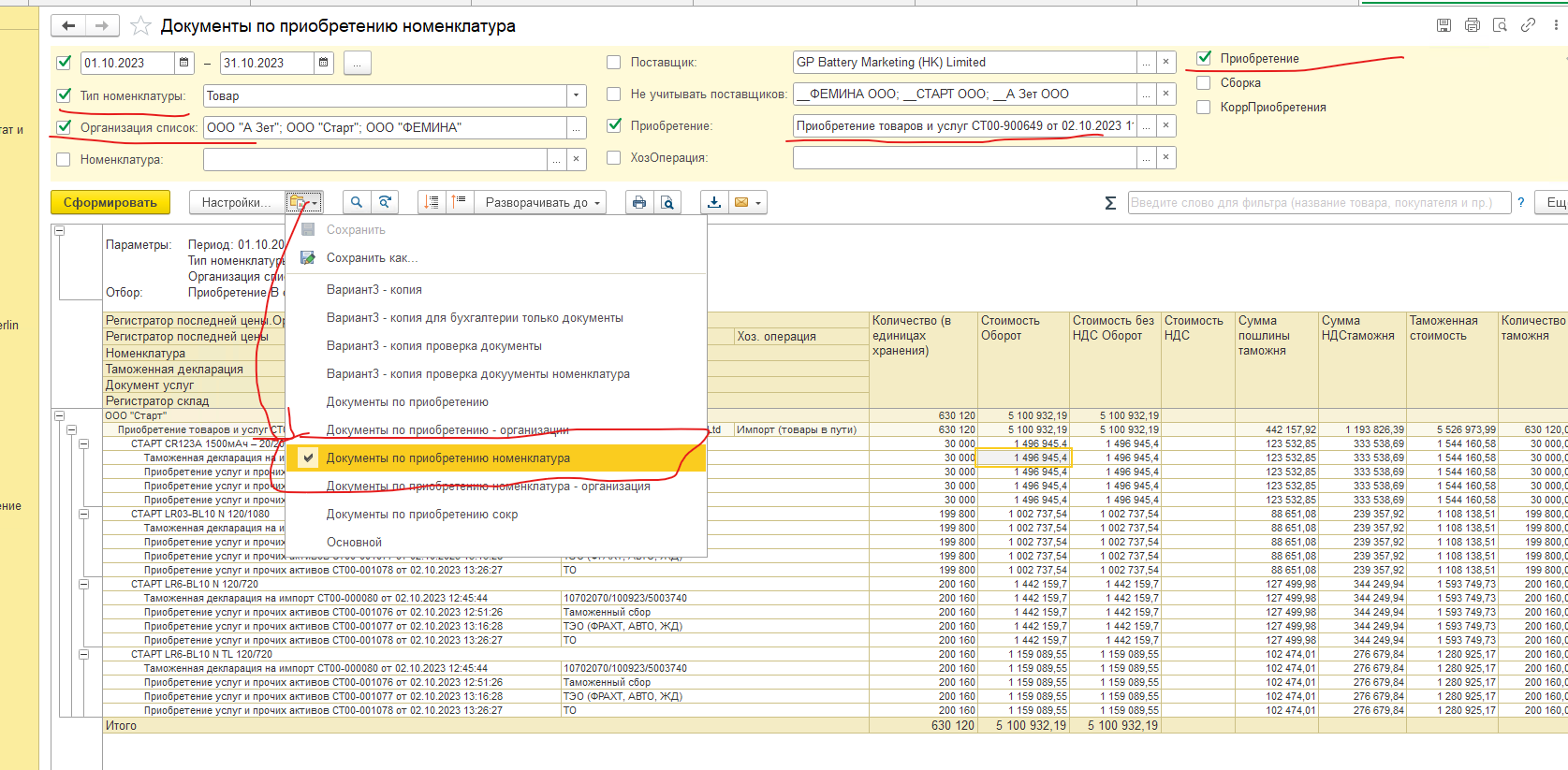Screen dimensions: 1568x770
Task: Collapse the ООО "Старт" tree group
Action: tap(59, 415)
